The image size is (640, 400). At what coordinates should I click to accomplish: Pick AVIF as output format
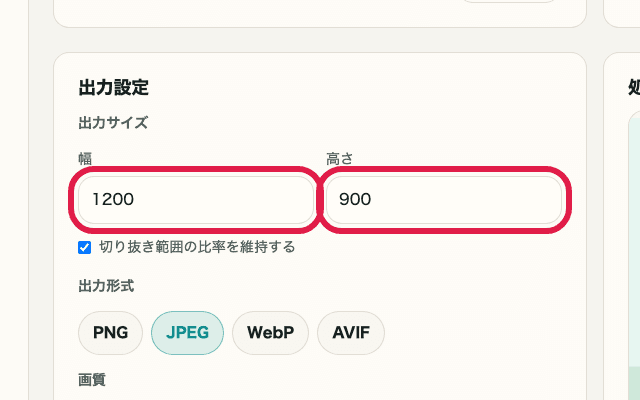click(350, 333)
